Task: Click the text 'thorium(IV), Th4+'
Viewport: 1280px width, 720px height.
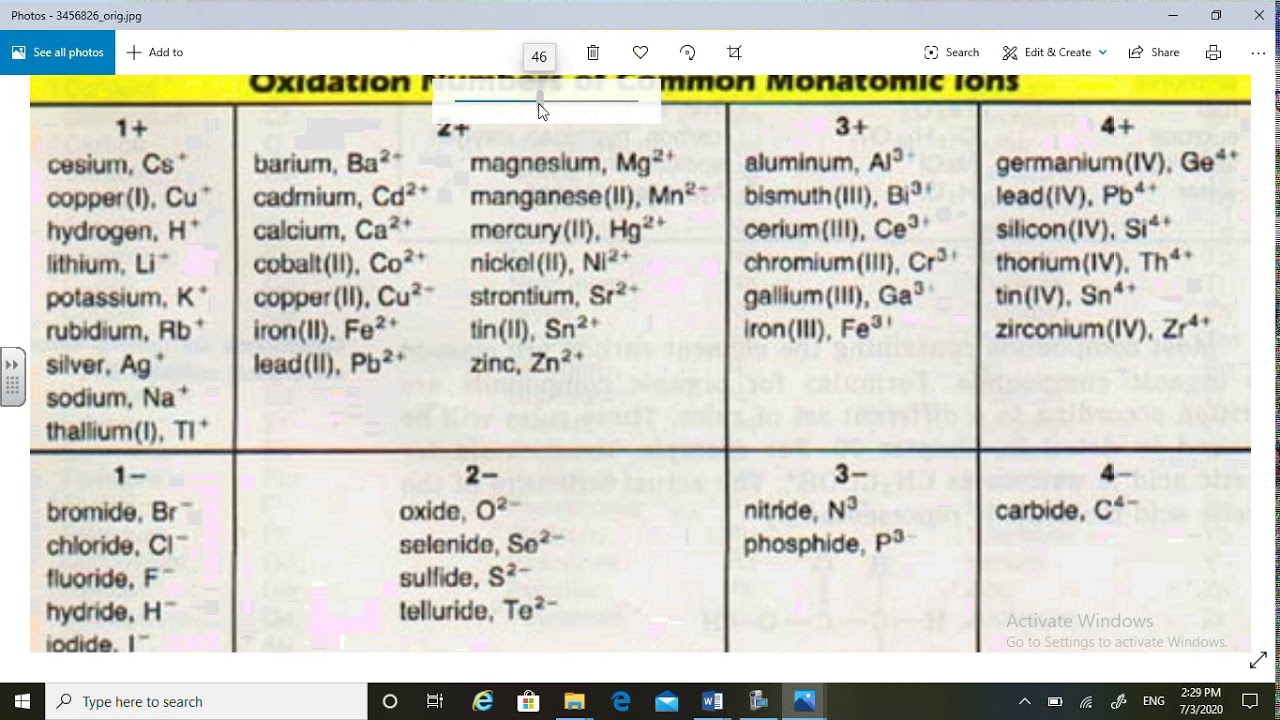Action: coord(1094,262)
